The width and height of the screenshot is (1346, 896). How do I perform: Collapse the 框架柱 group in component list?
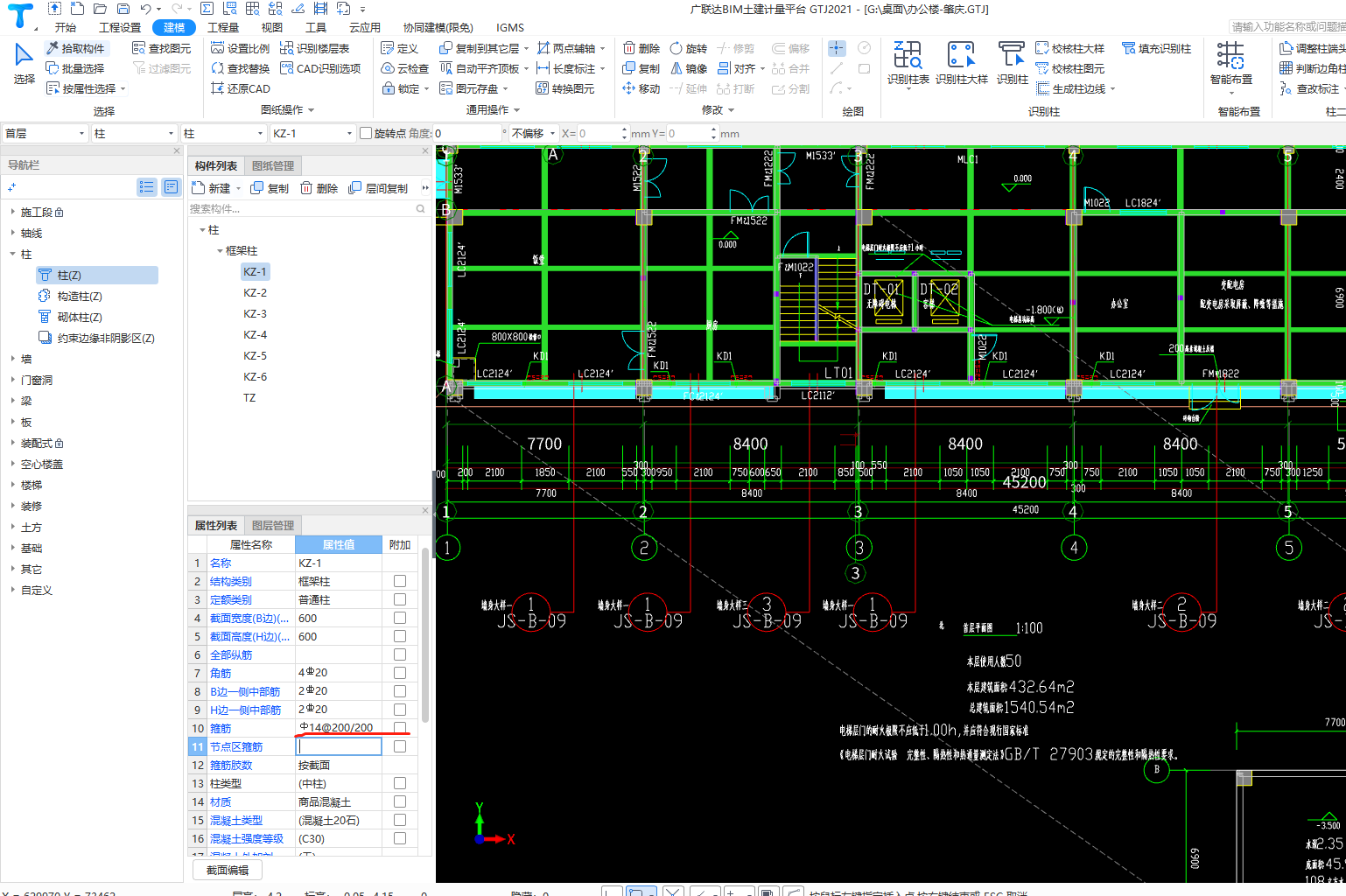[x=220, y=250]
